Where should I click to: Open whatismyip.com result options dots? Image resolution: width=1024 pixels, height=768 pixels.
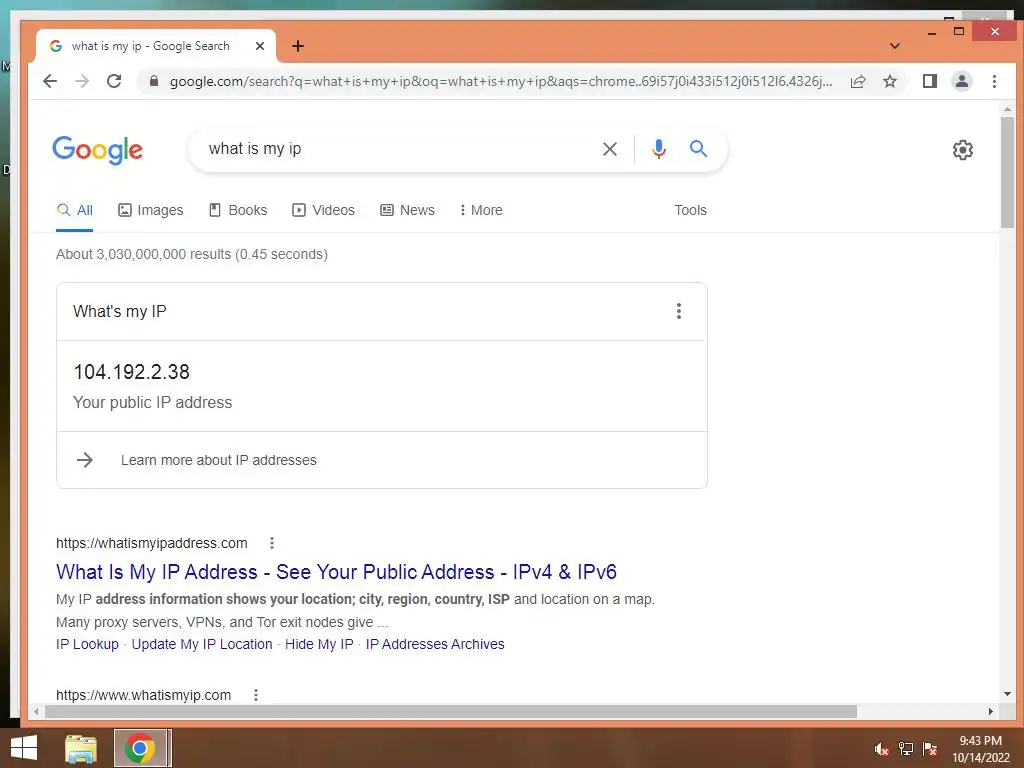pyautogui.click(x=256, y=695)
